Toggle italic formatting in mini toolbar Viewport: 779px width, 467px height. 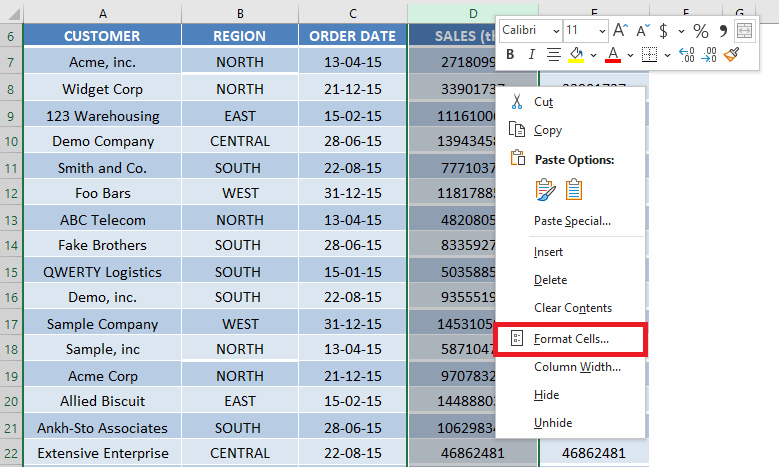pos(532,54)
